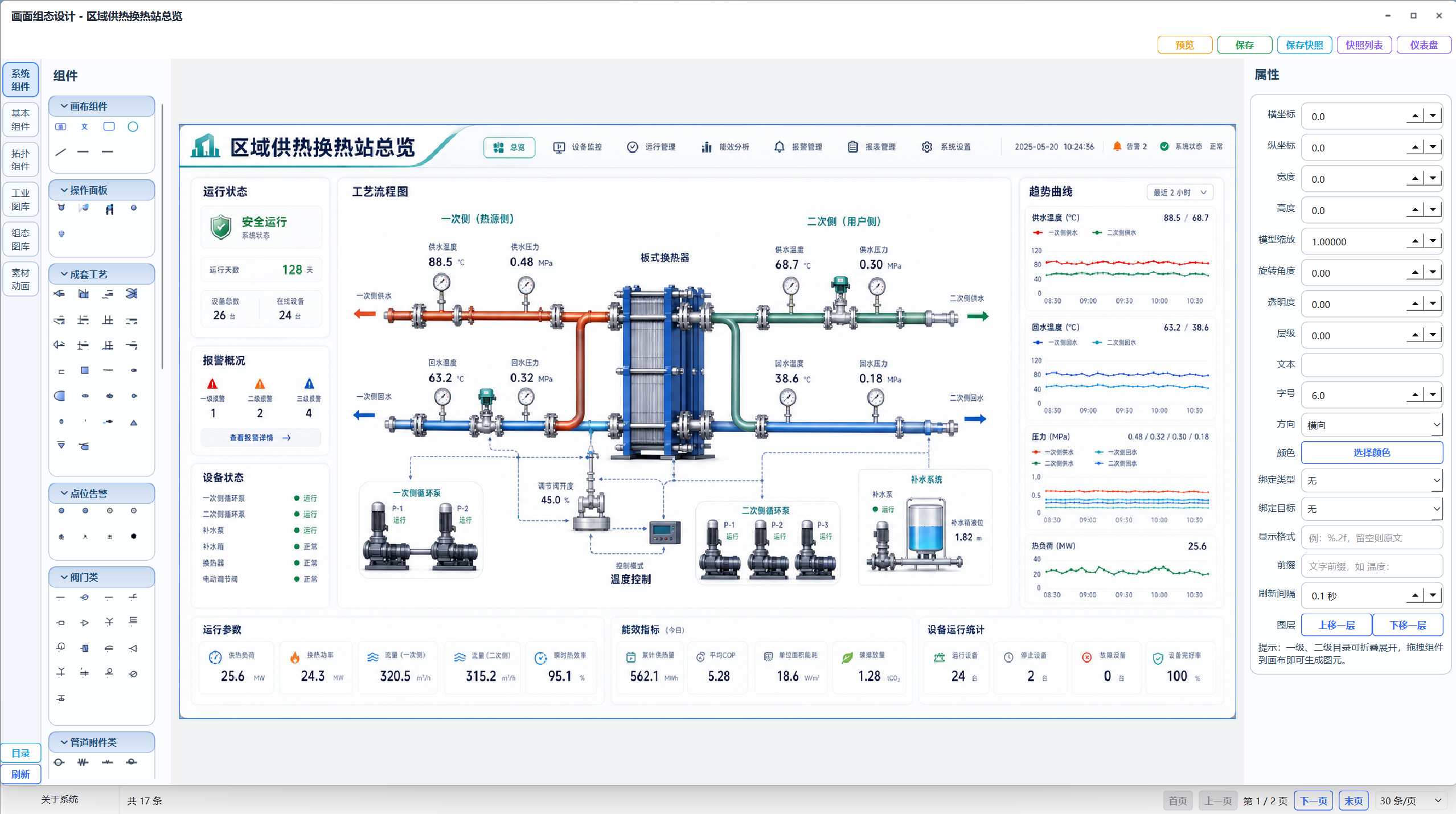Screen dimensions: 1456x814
Task: Collapse the 点位告警 group
Action: pos(102,494)
